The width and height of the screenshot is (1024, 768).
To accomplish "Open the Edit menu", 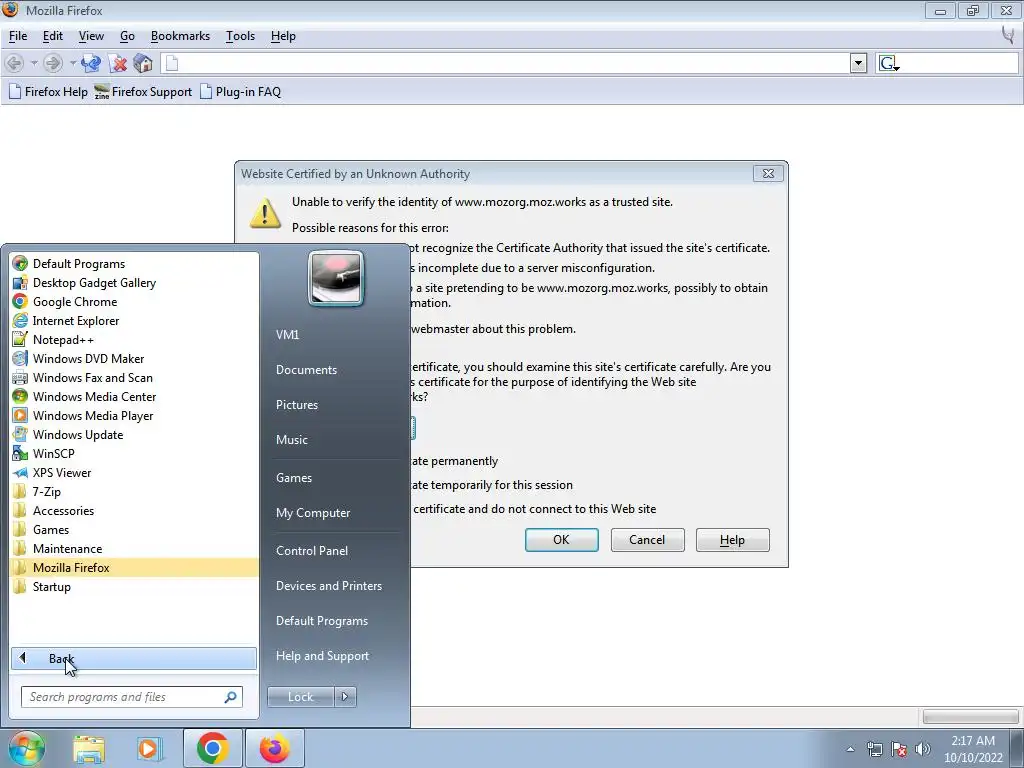I will (x=53, y=36).
